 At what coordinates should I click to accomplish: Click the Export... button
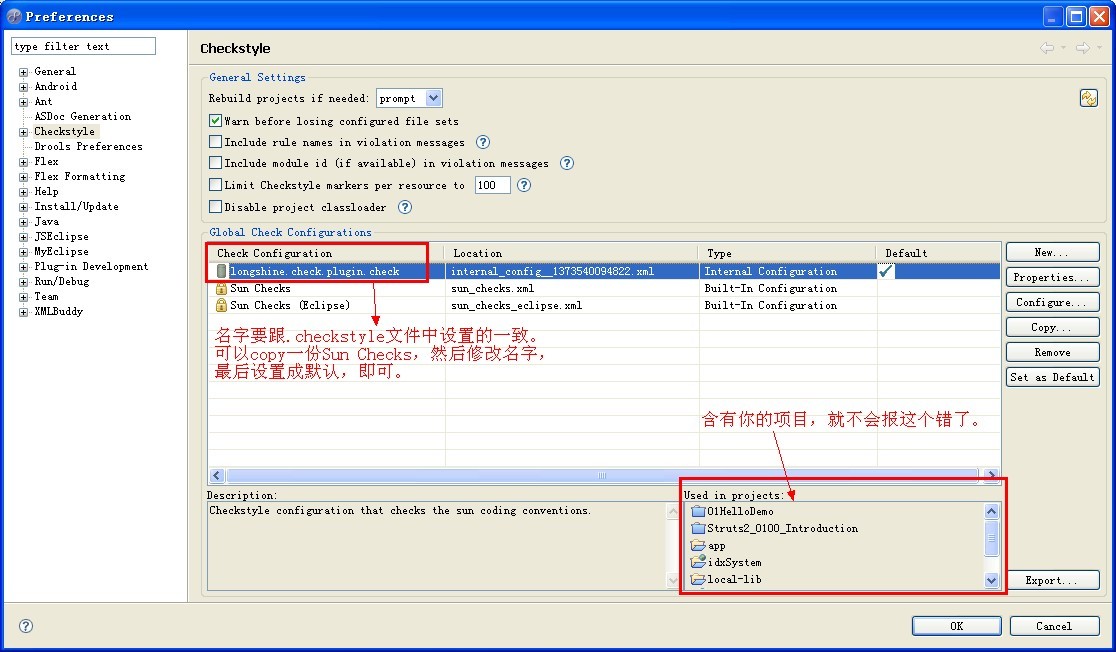[1053, 580]
